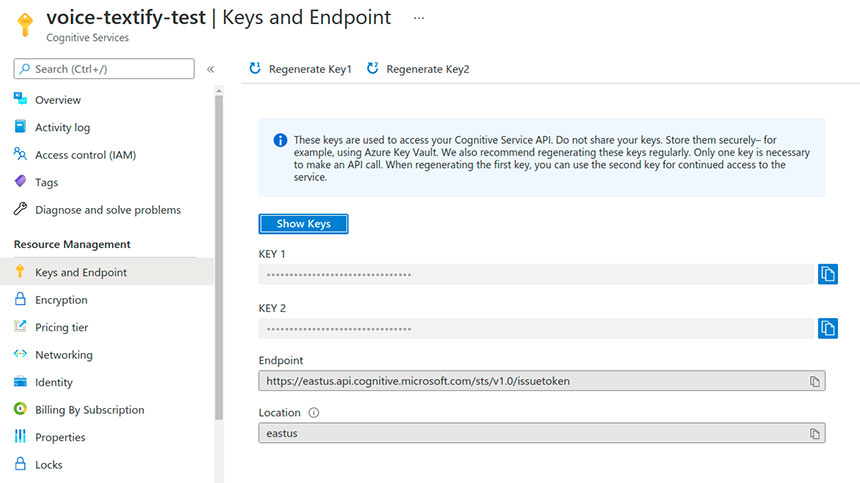The image size is (860, 483).
Task: Click Regenerate Key2
Action: [x=418, y=69]
